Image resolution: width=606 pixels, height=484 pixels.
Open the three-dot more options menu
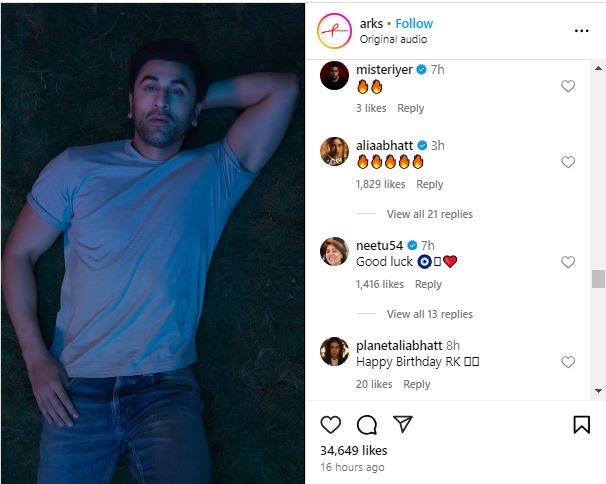(x=581, y=31)
